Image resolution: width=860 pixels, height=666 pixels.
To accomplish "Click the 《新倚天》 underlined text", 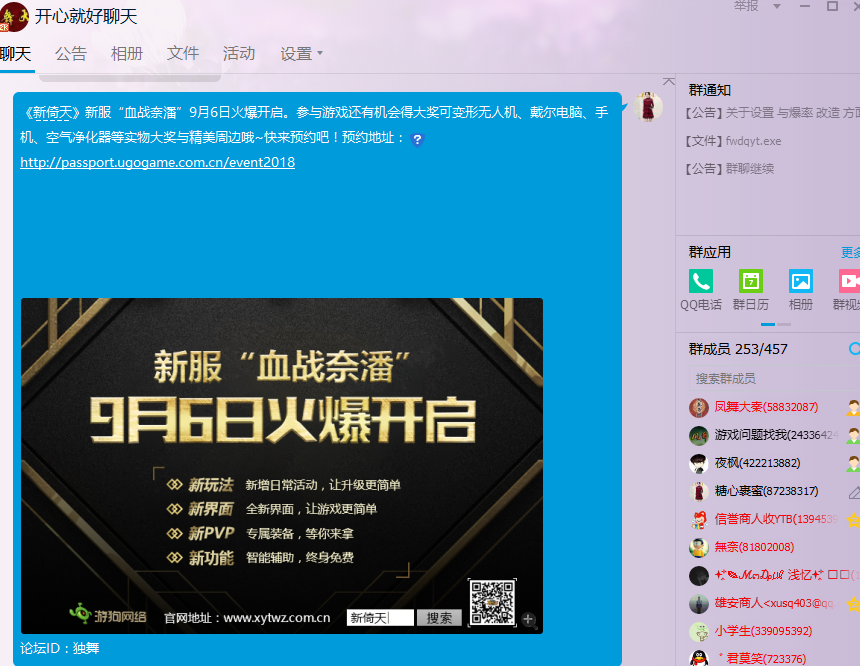I will tap(52, 113).
